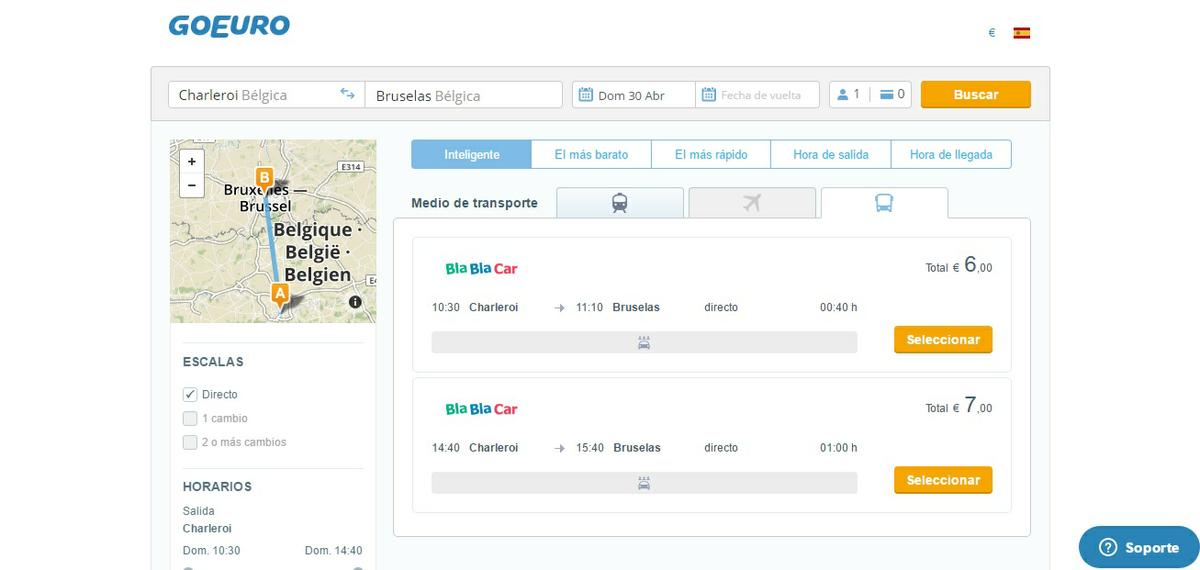Screen dimensions: 1200x570
Task: Click the Spanish flag language icon
Action: pyautogui.click(x=1021, y=33)
